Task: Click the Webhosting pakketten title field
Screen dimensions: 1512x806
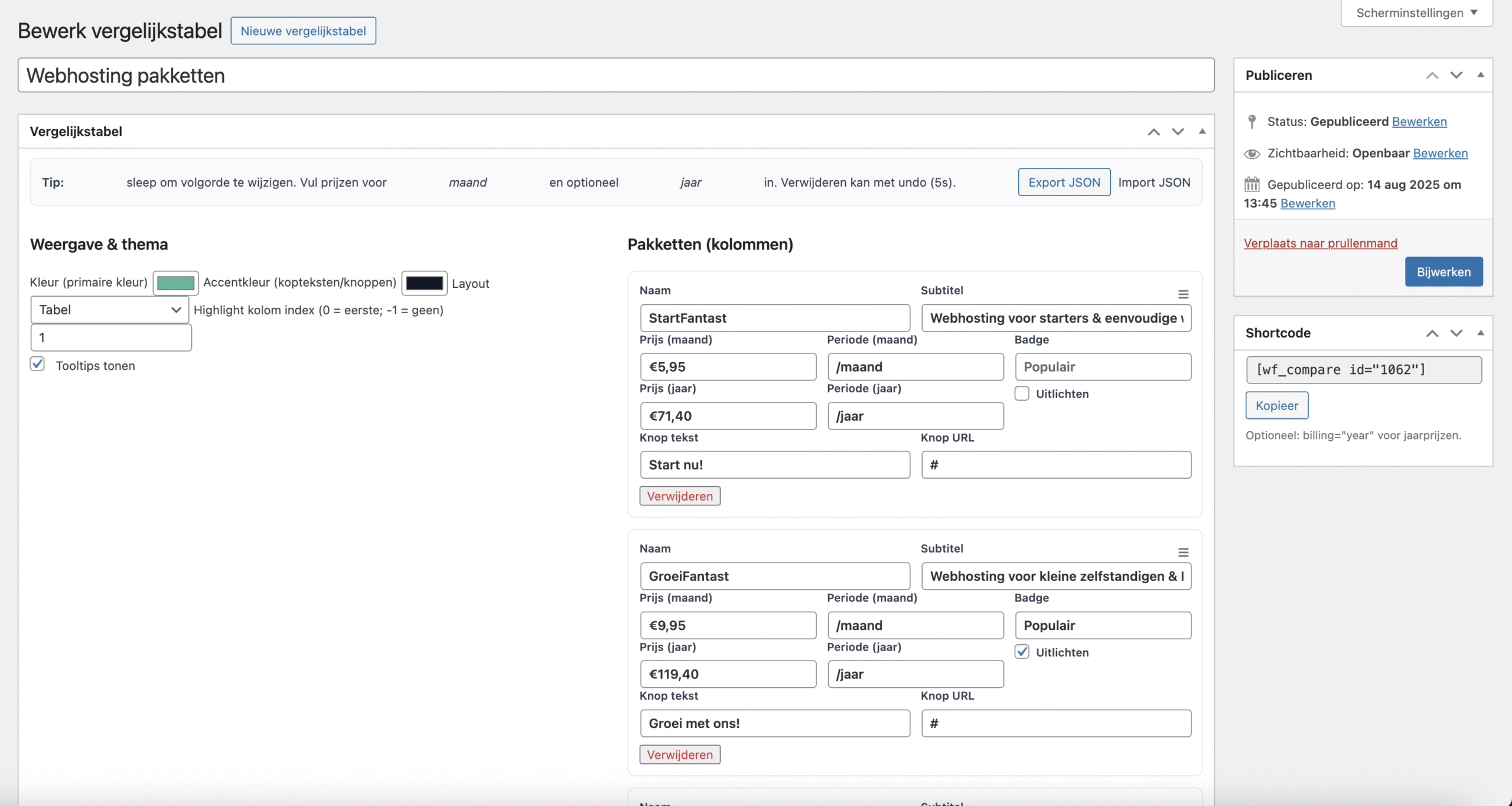Action: 615,76
